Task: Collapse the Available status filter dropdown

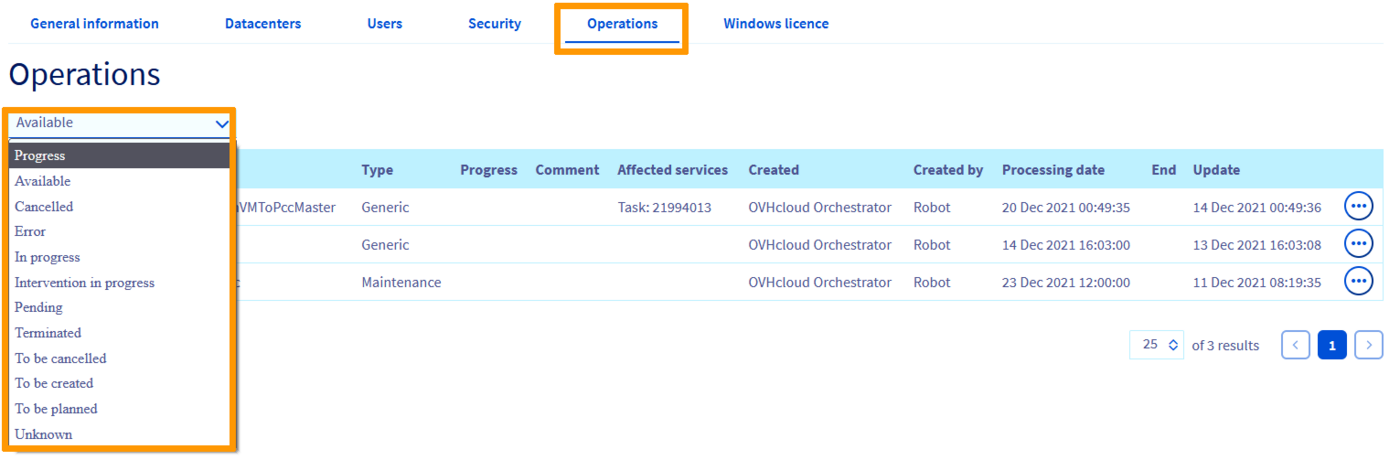Action: pyautogui.click(x=221, y=124)
